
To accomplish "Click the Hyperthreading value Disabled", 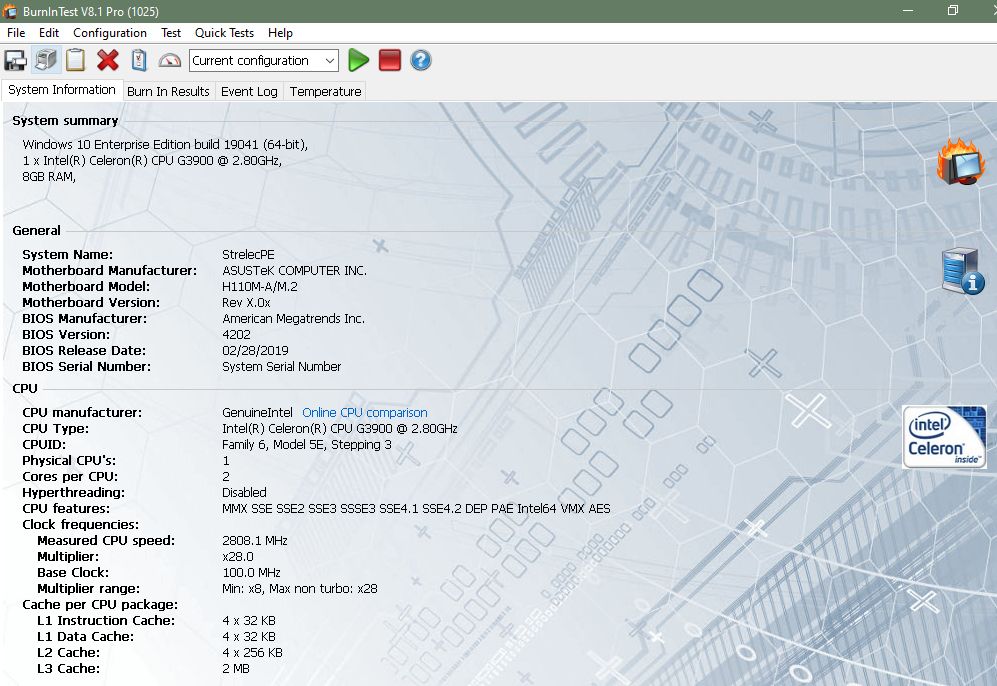I will [244, 493].
